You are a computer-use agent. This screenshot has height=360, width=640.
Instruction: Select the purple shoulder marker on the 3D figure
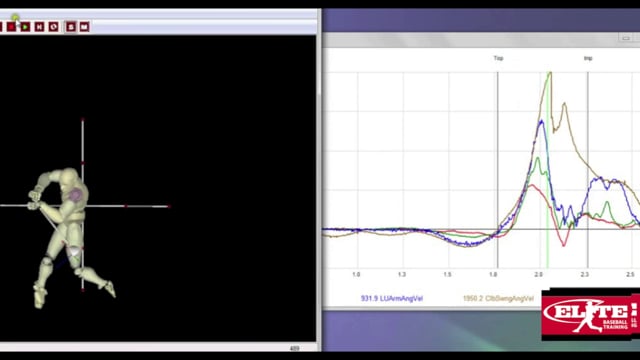(76, 195)
